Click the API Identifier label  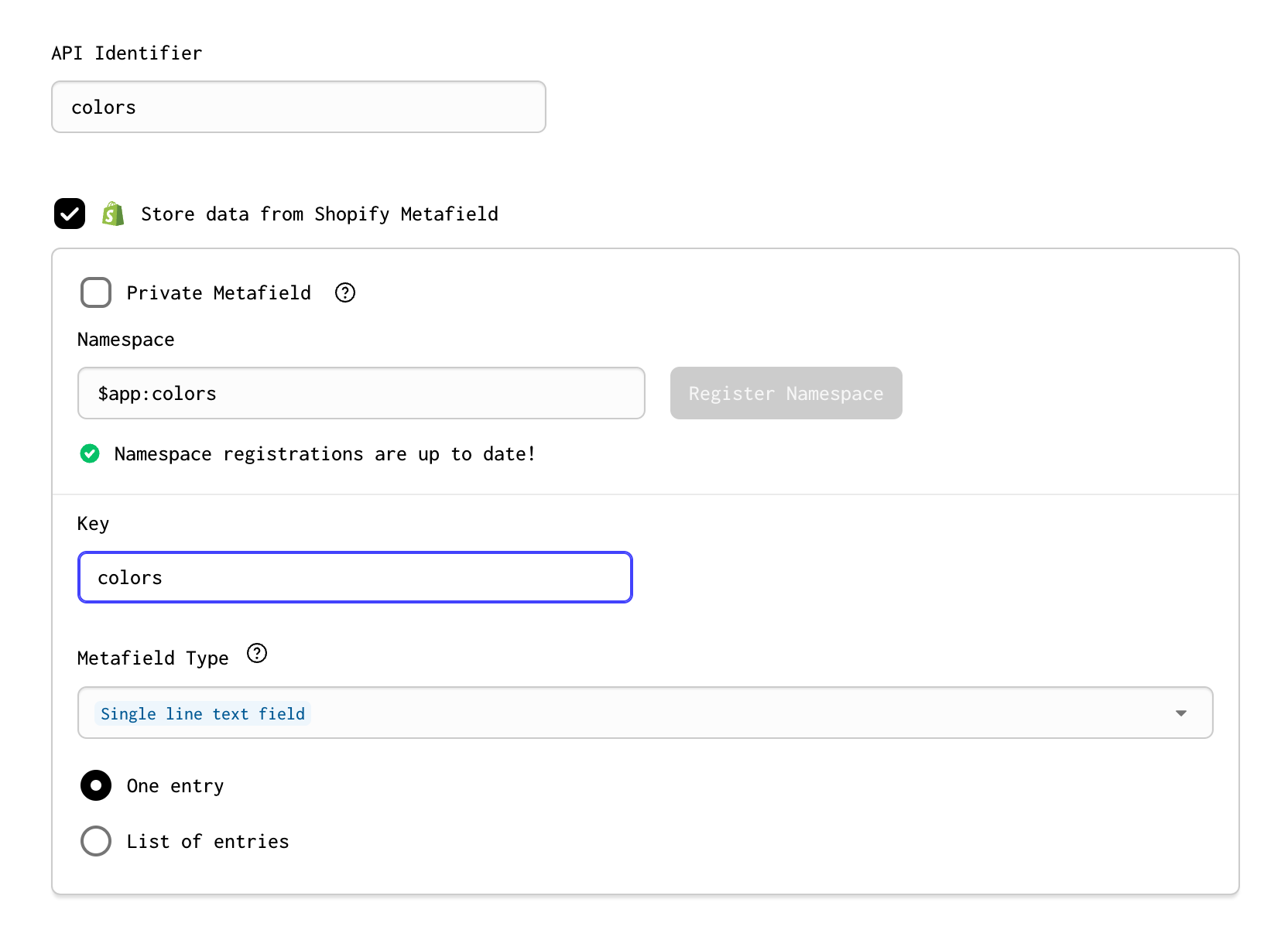127,53
